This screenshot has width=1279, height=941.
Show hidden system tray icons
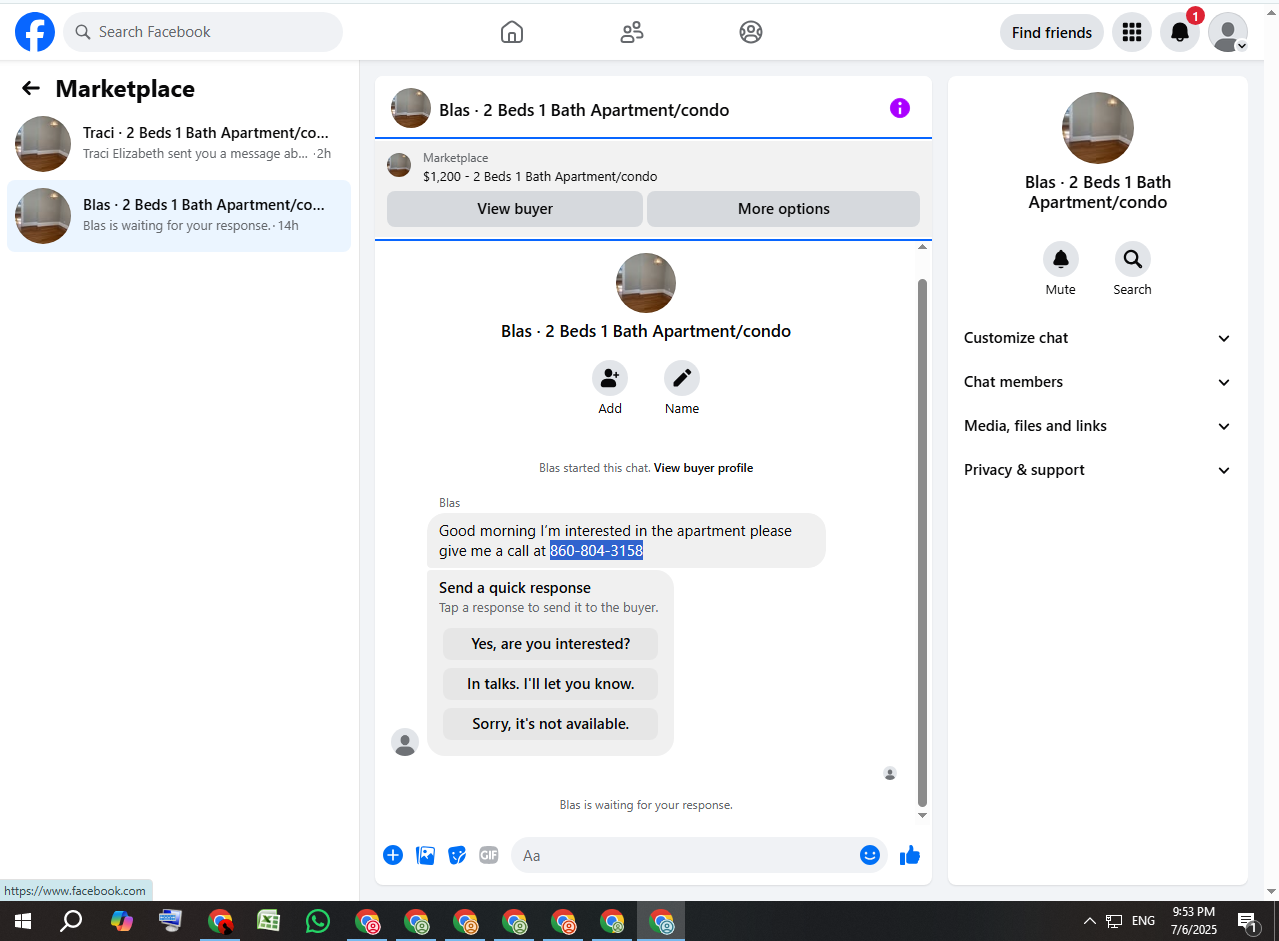click(1090, 921)
